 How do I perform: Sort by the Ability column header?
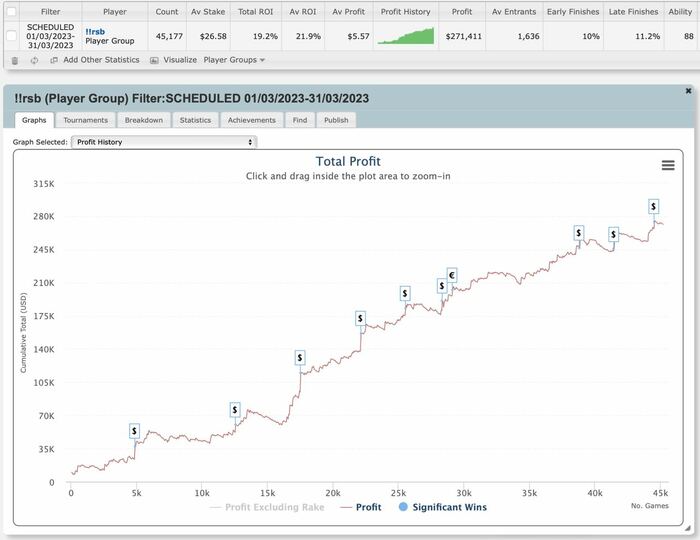coord(680,12)
